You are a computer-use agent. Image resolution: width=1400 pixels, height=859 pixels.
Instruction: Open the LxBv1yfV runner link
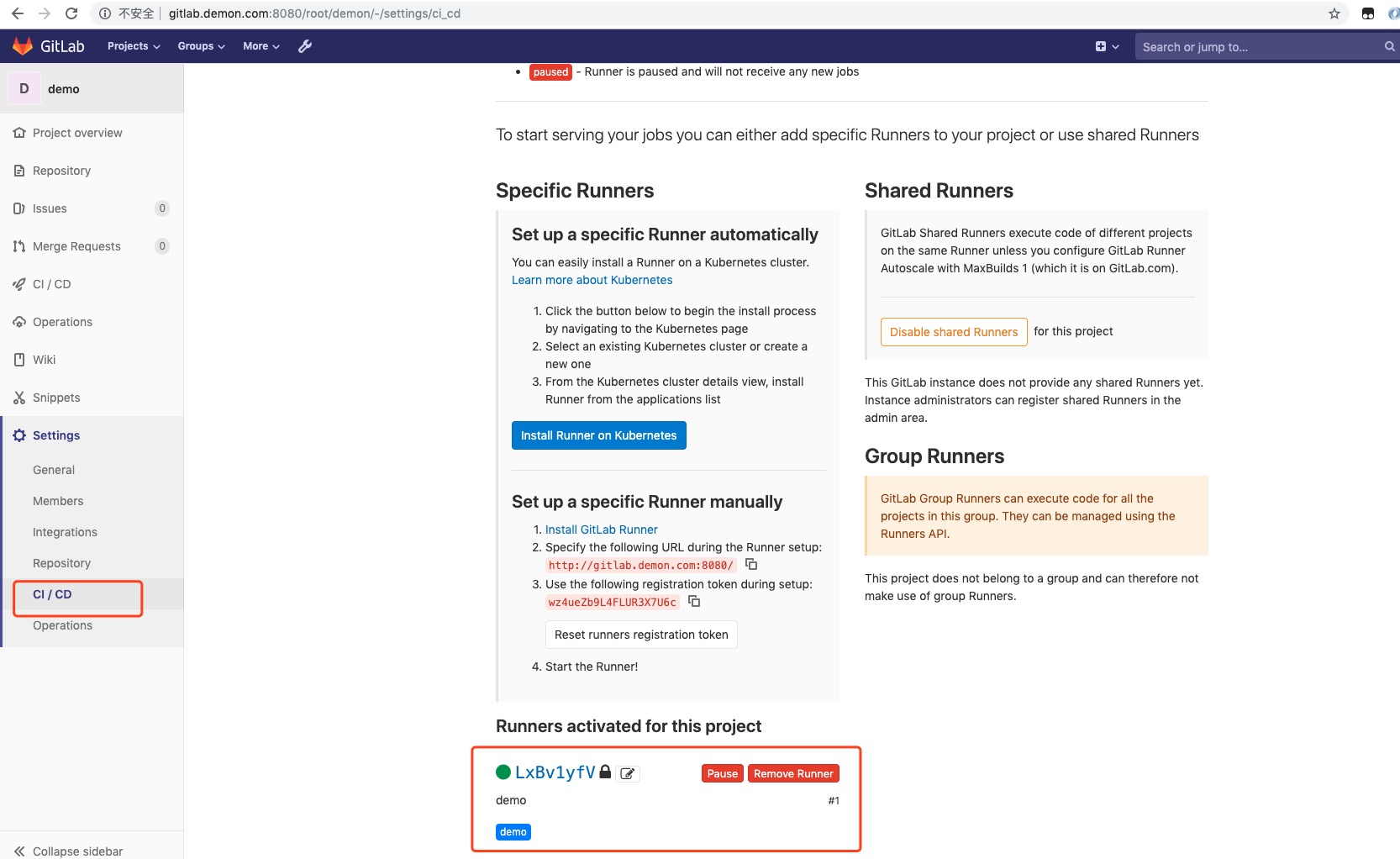click(x=555, y=772)
